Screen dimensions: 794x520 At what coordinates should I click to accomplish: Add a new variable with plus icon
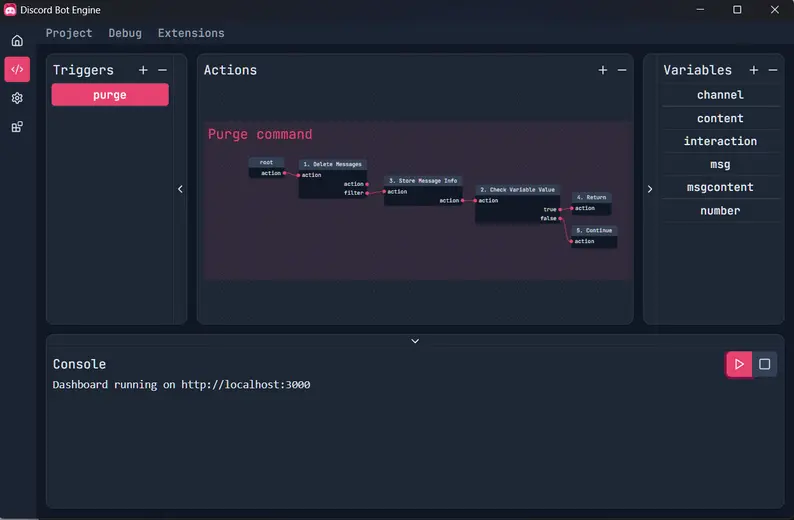click(x=753, y=70)
